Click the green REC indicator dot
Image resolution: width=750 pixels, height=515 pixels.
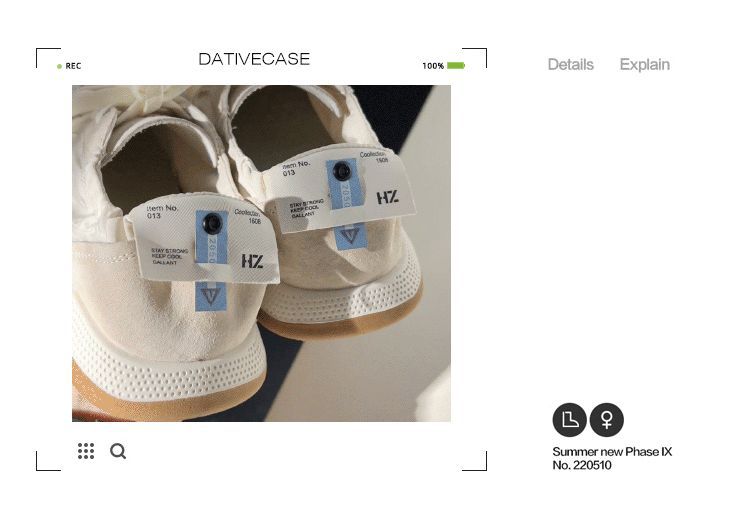coord(59,66)
